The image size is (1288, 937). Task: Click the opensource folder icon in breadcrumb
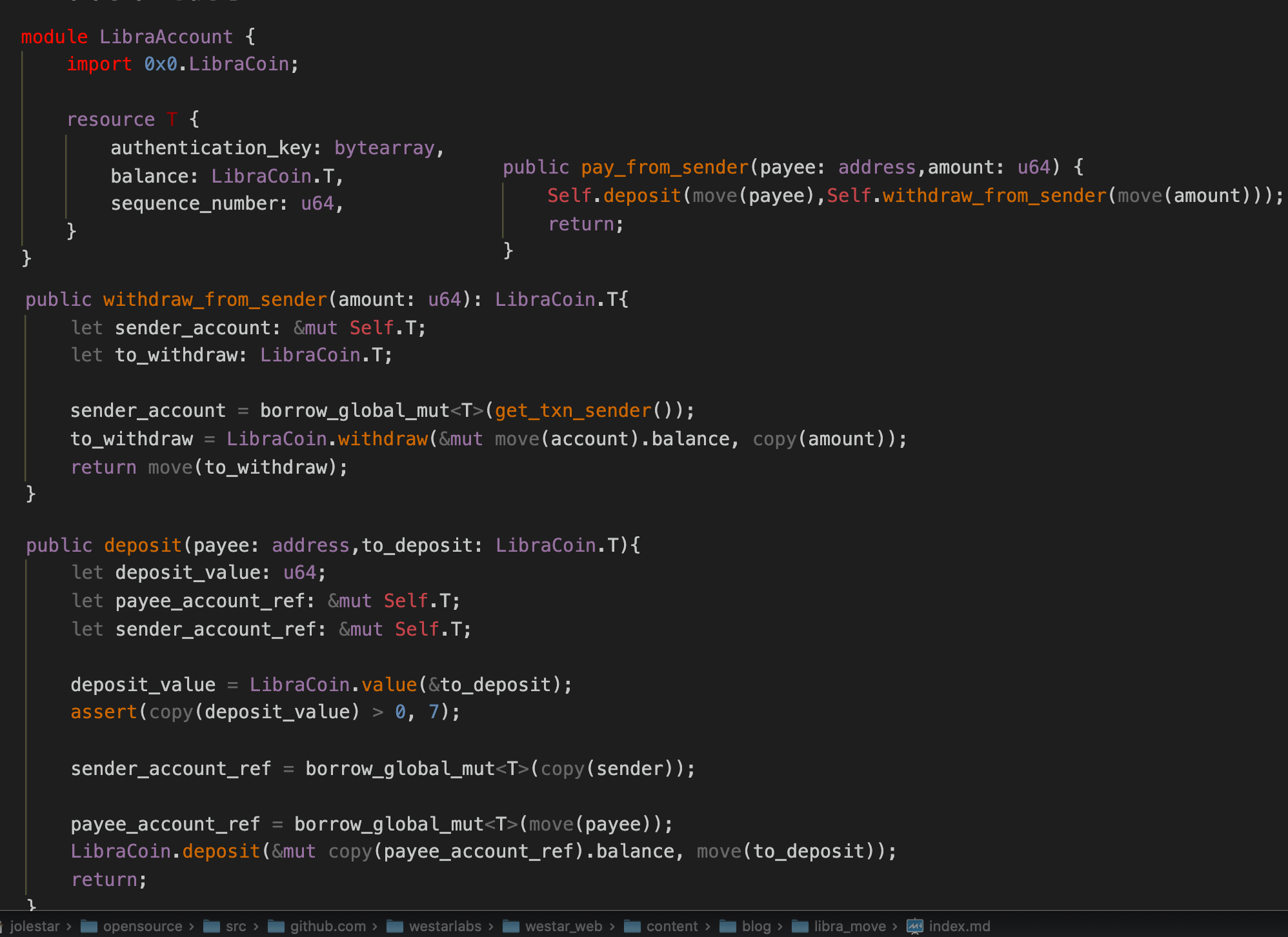89,927
